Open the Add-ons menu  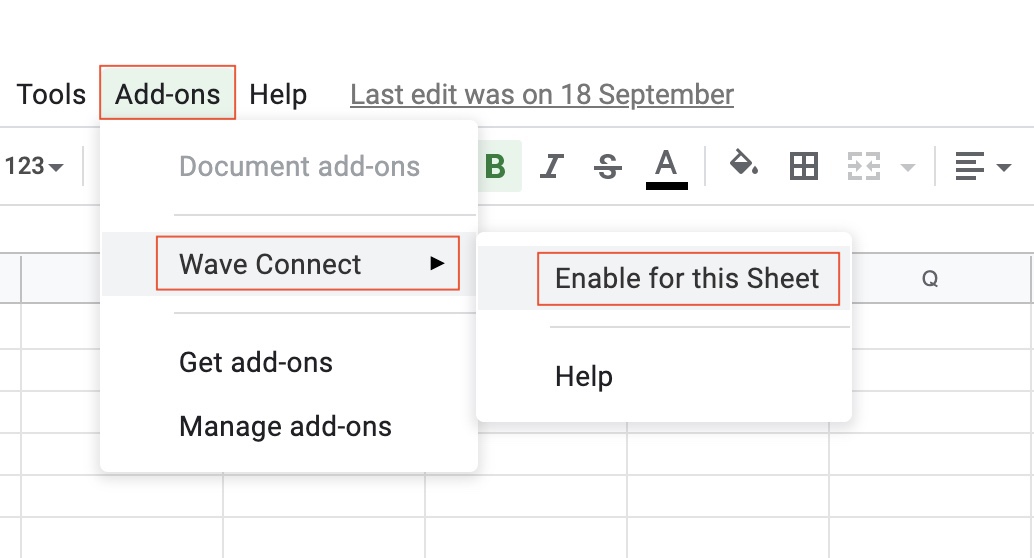(x=168, y=94)
